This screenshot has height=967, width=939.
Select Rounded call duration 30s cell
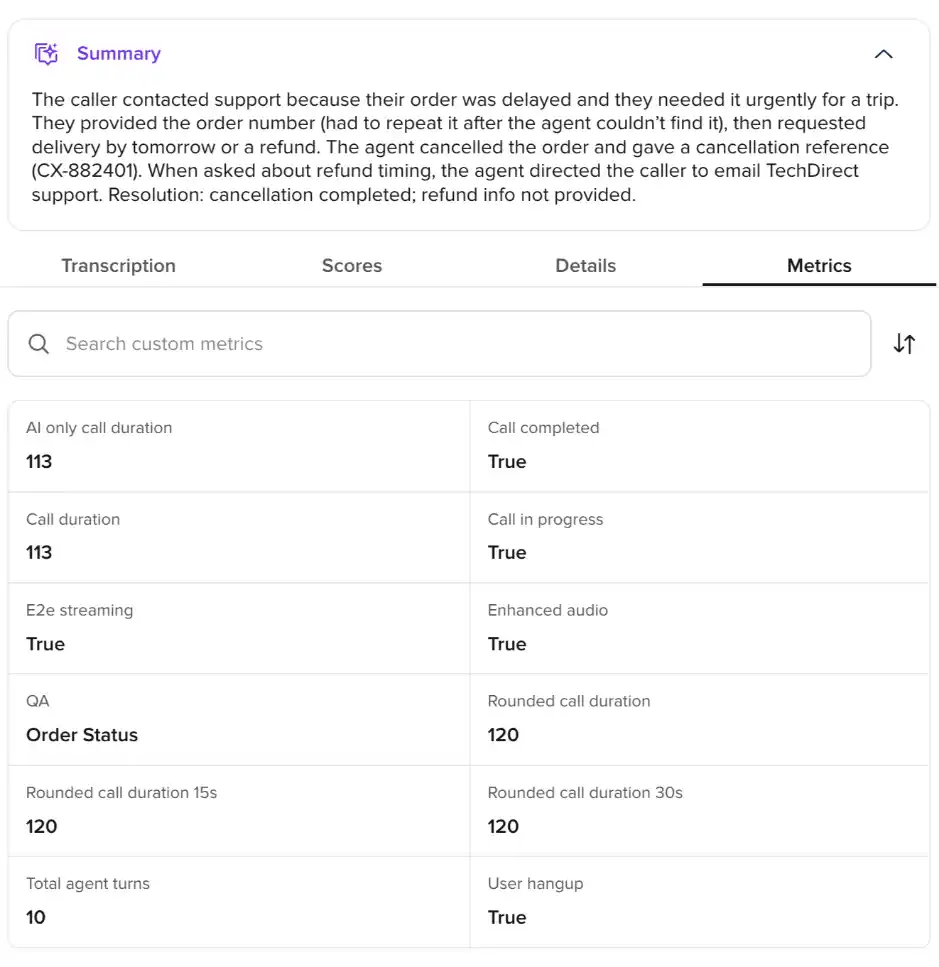[699, 811]
